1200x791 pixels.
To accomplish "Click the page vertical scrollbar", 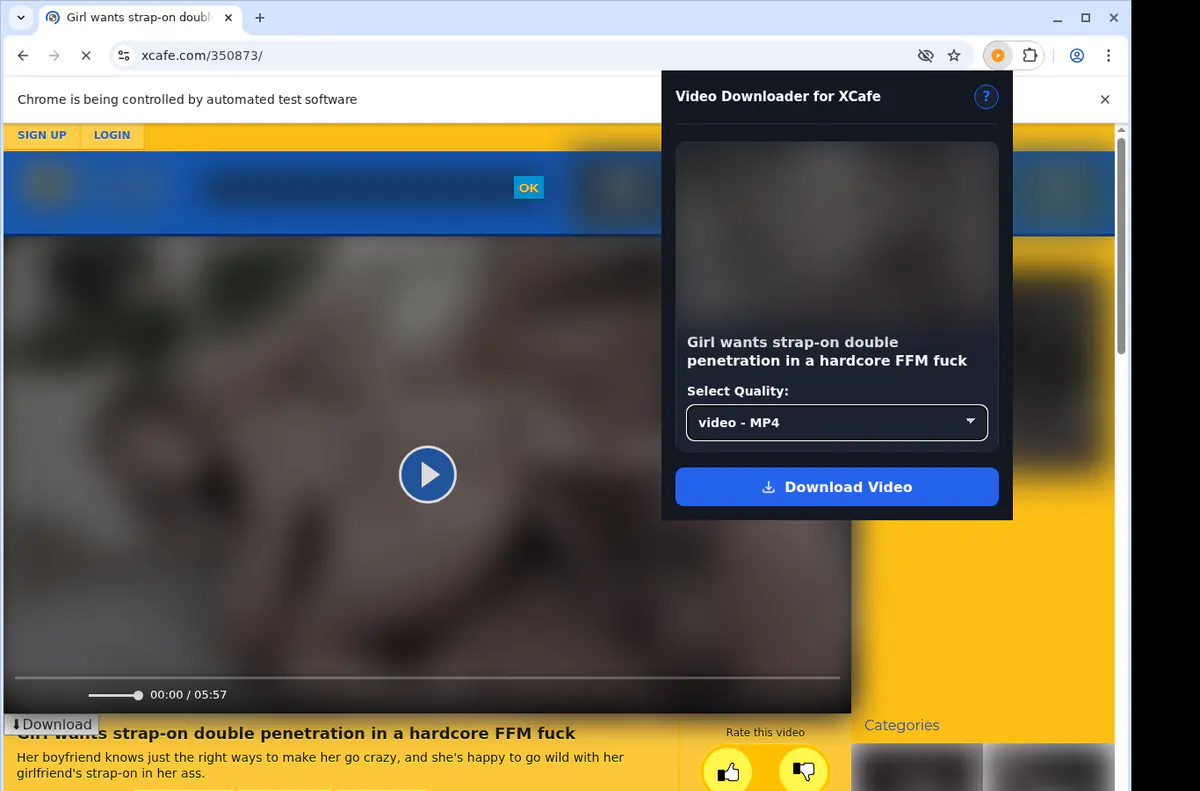I will 1122,245.
